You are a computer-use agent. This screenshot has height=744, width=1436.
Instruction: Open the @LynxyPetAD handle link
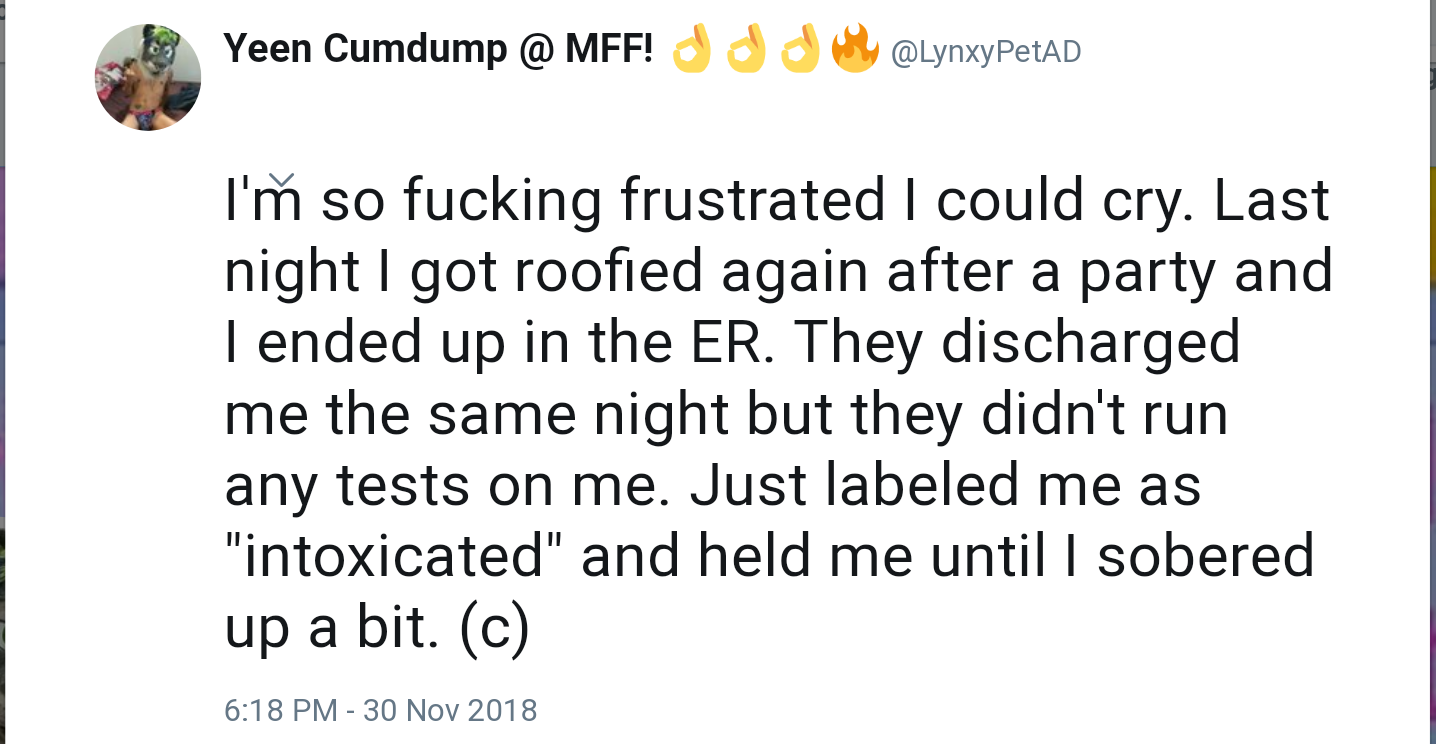(x=985, y=52)
